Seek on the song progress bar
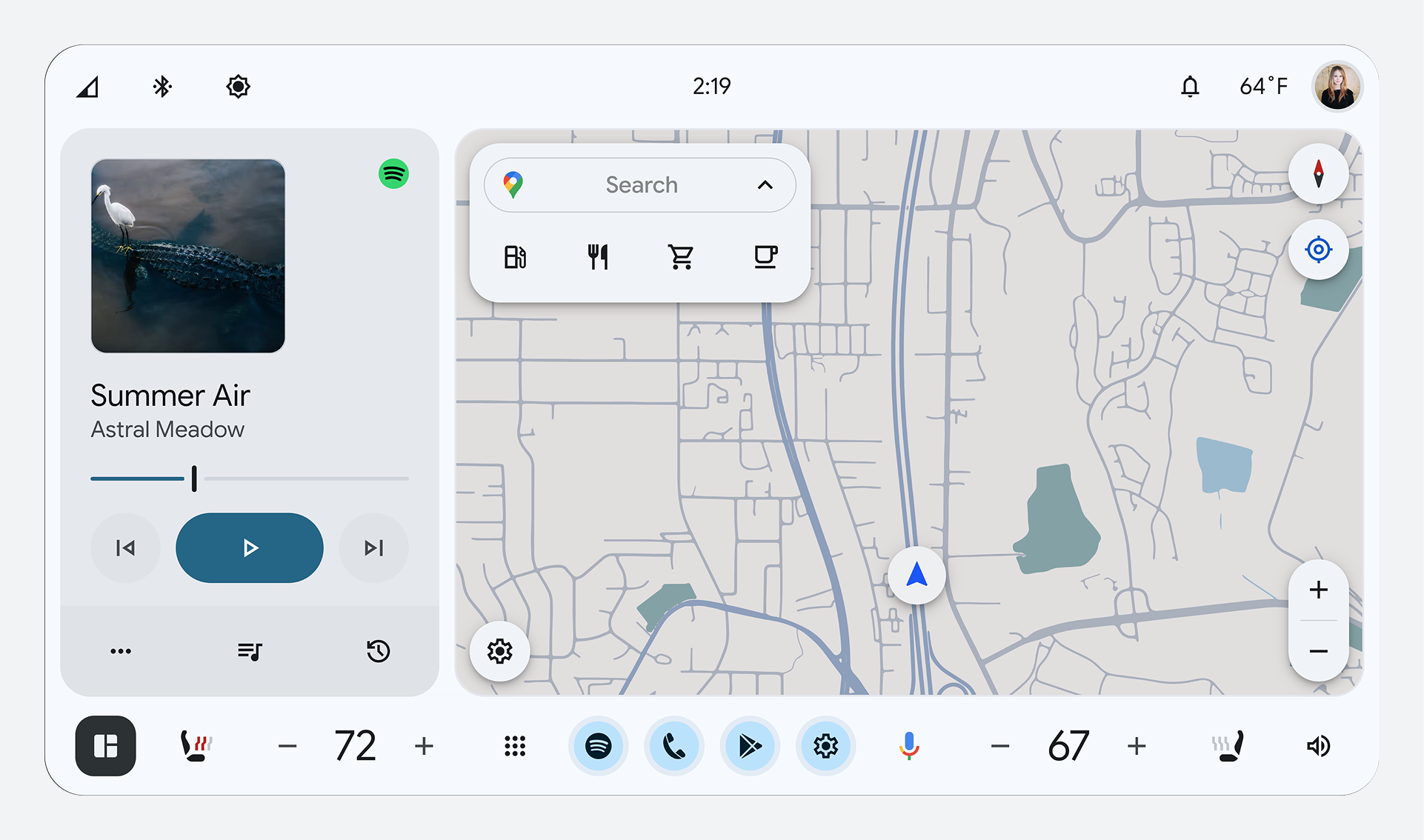This screenshot has height=840, width=1424. click(250, 479)
